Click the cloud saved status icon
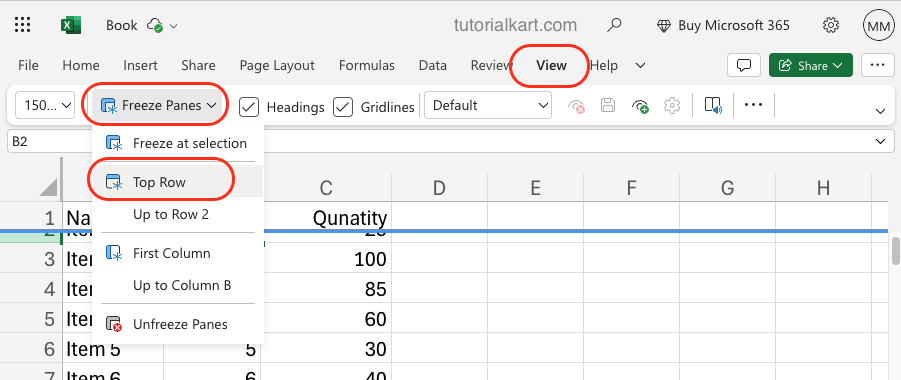Image resolution: width=901 pixels, height=380 pixels. click(155, 25)
